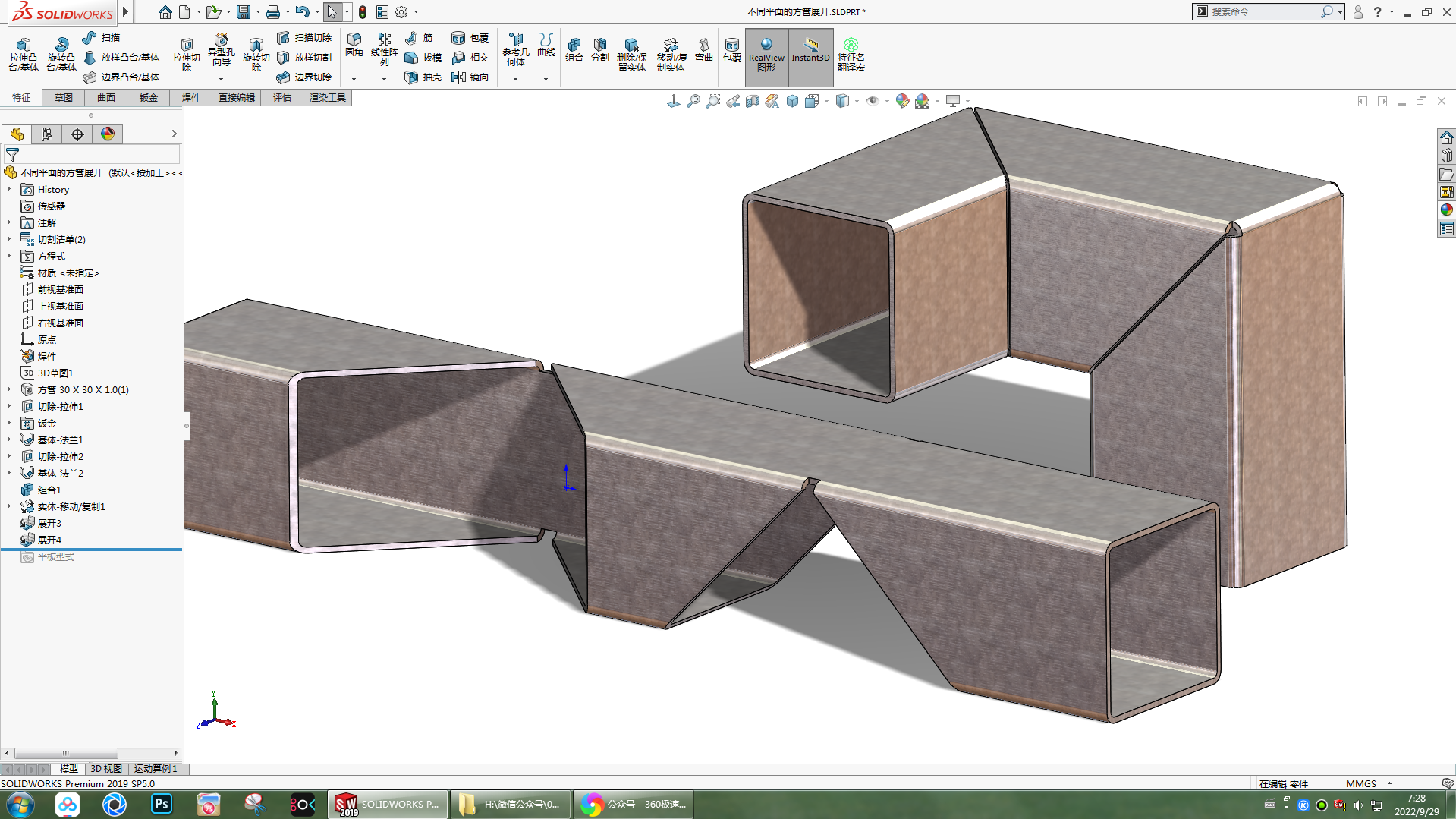Switch to the 曲面 (Surface) ribbon tab

tap(106, 97)
